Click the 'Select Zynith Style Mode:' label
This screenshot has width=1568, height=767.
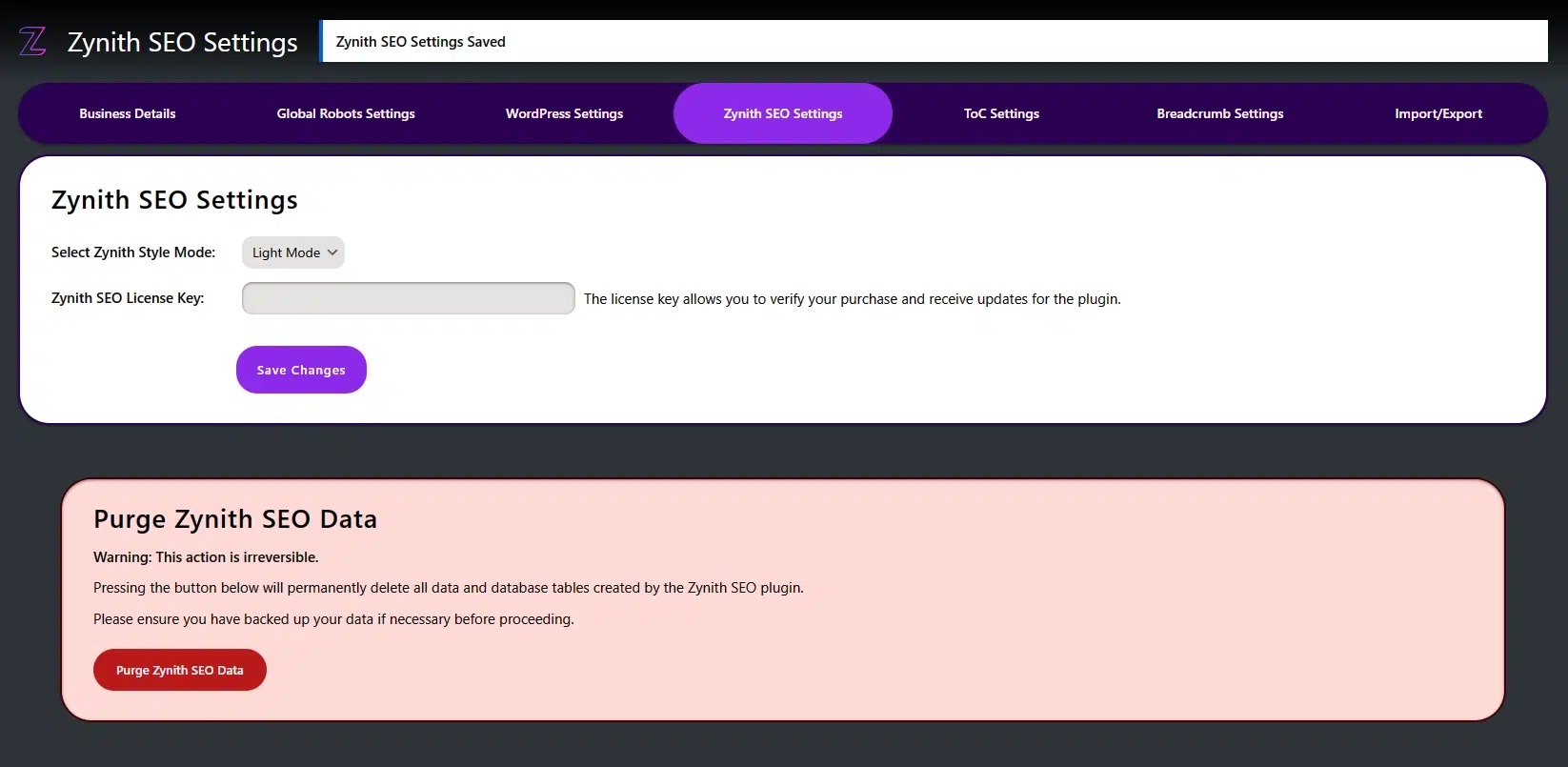(133, 252)
